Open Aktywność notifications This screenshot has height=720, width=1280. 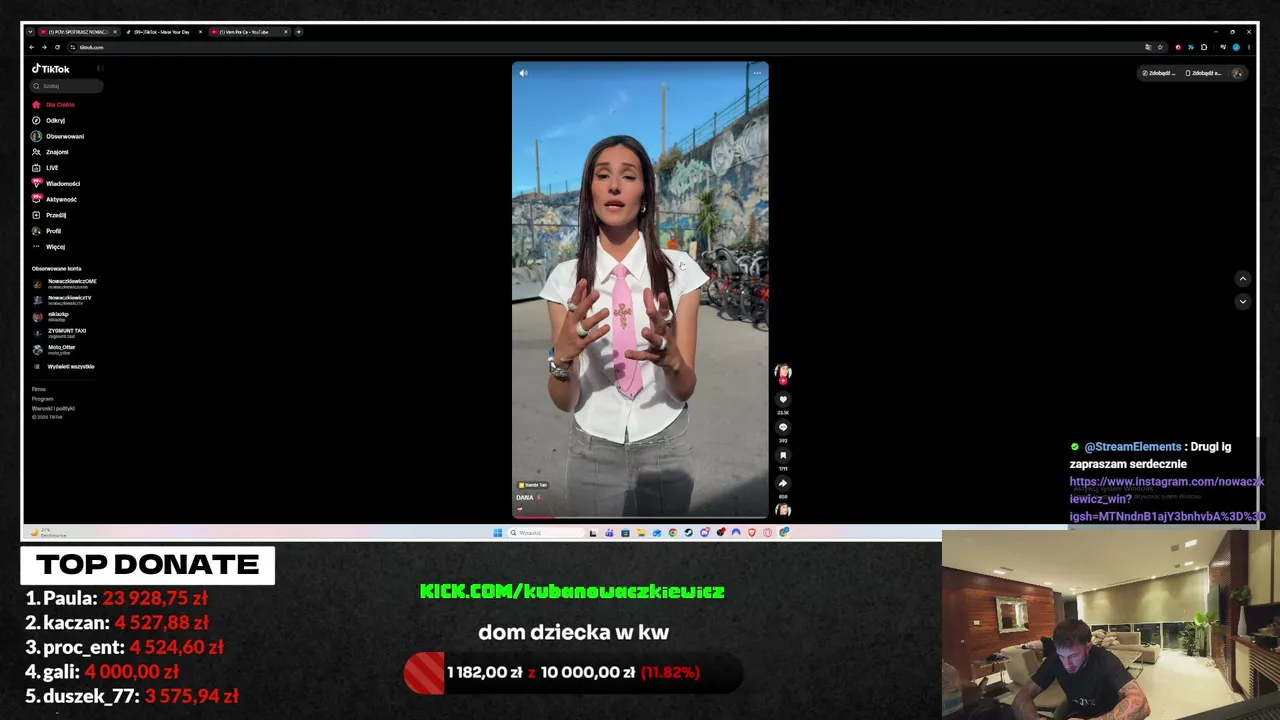[x=54, y=199]
